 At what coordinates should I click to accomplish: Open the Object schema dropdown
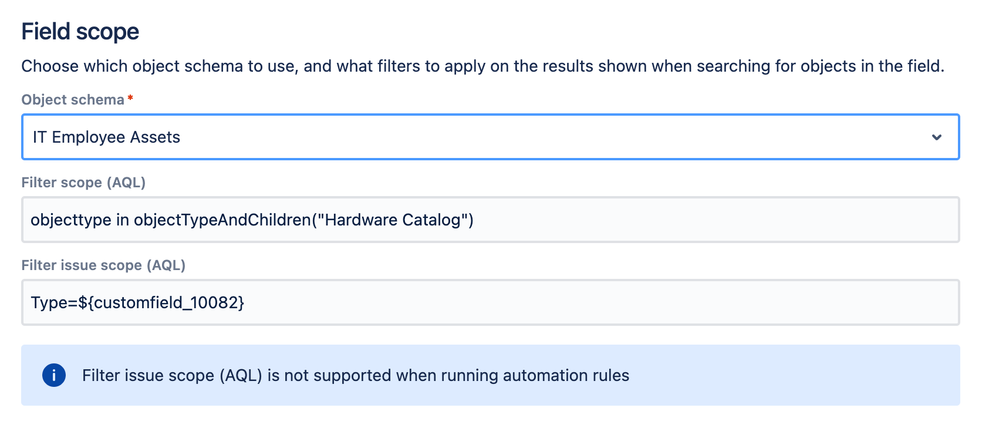point(490,137)
